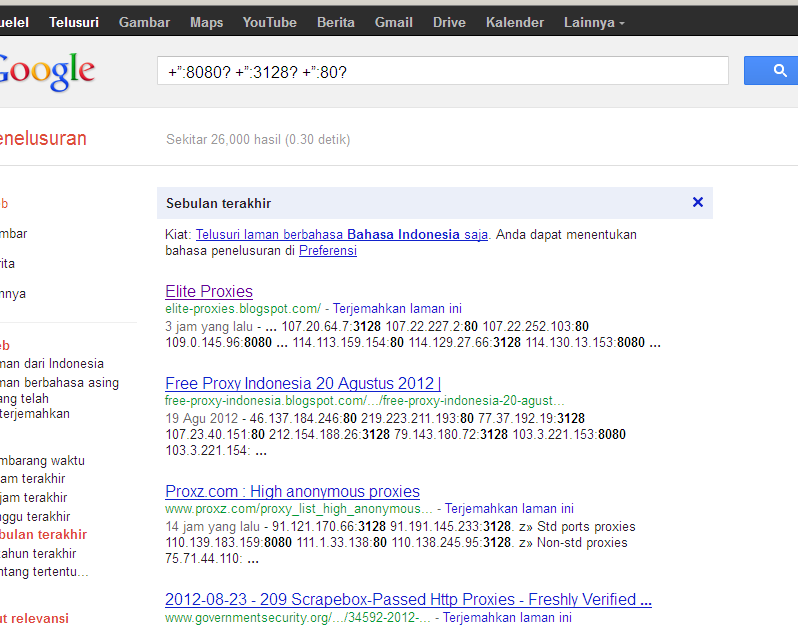This screenshot has height=625, width=798.
Task: Select the sembarang waktu time filter
Action: tap(42, 461)
